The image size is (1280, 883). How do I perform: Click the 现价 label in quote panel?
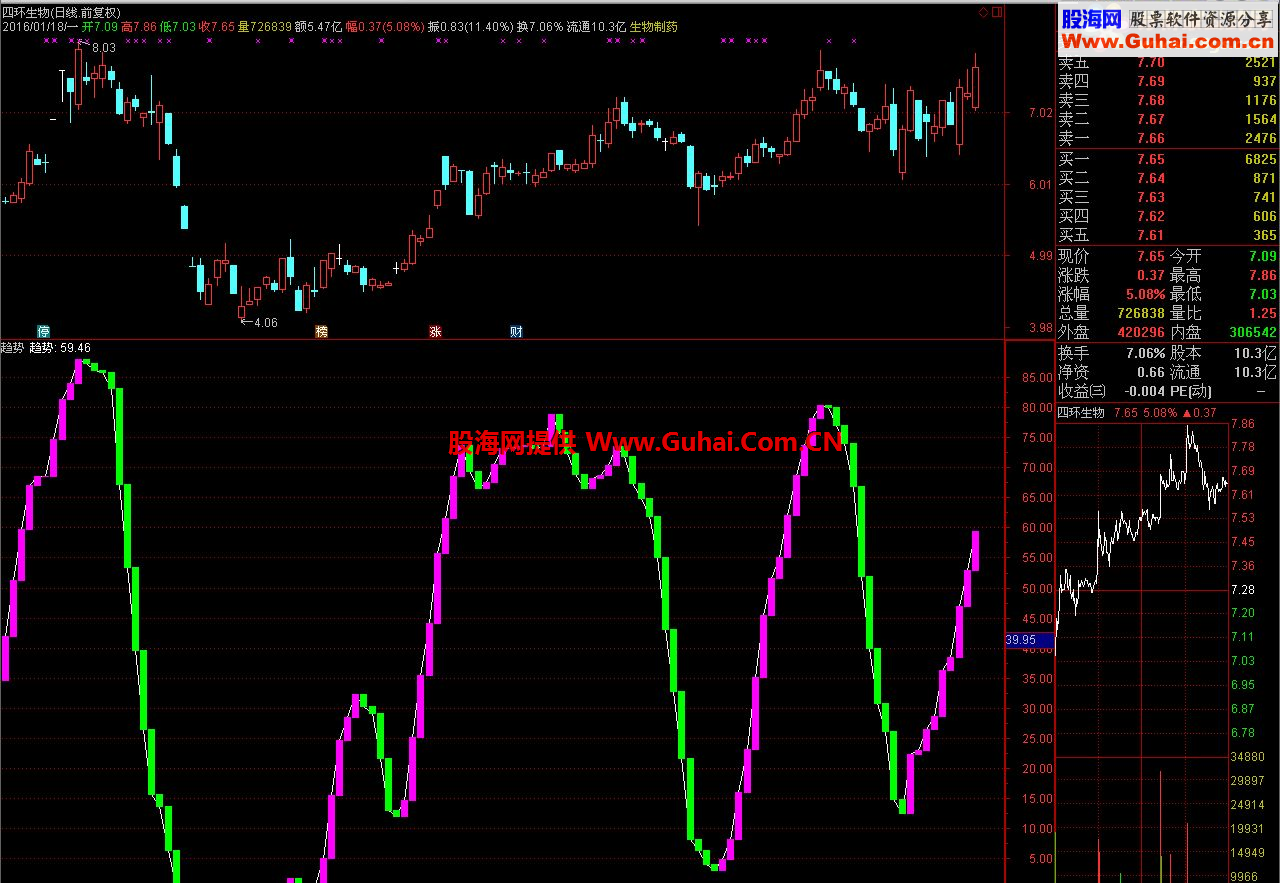pos(1074,256)
